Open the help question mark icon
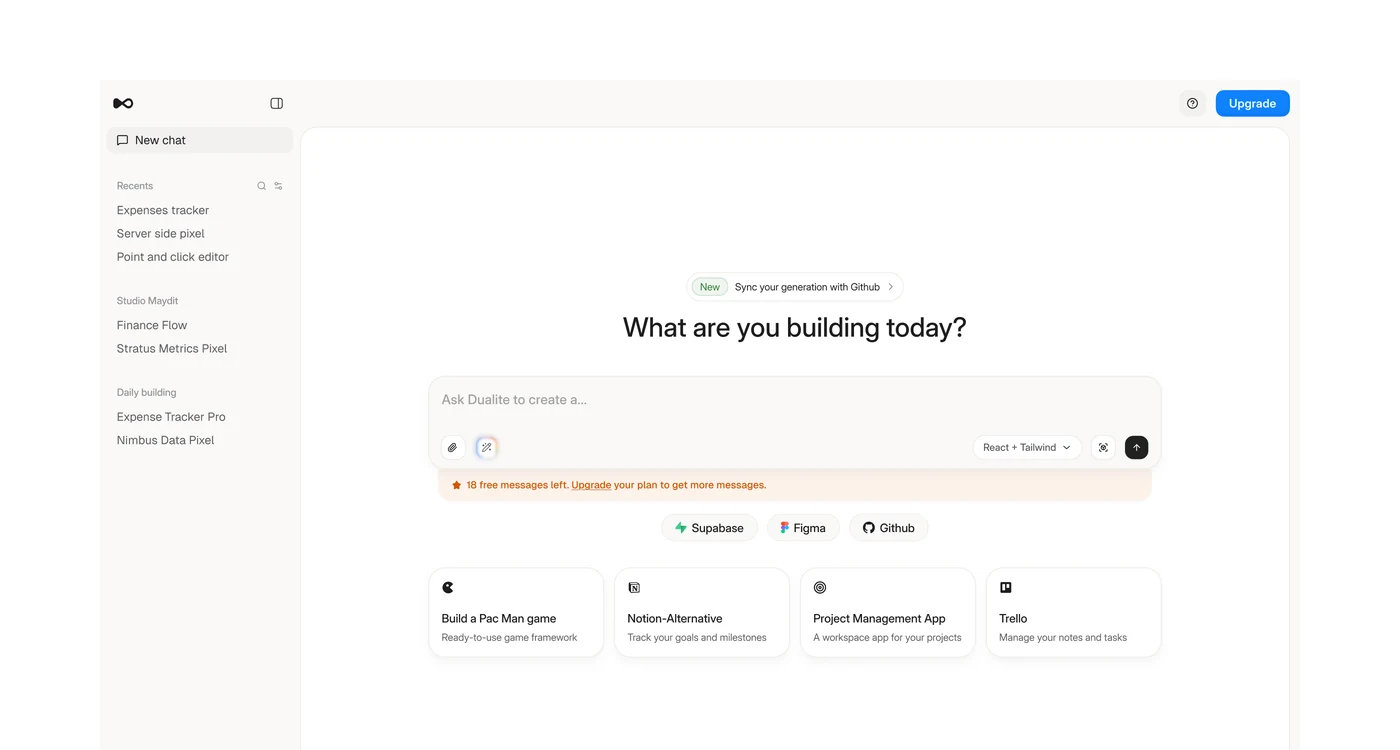1400x750 pixels. click(x=1192, y=103)
